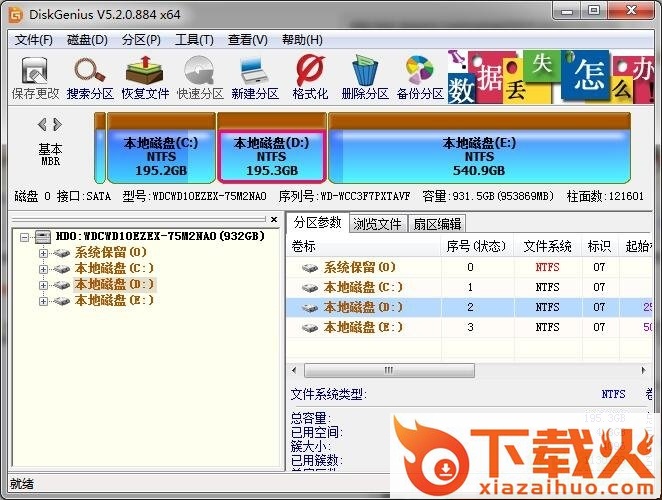
Task: Open the 磁盘(D) menu
Action: point(87,40)
